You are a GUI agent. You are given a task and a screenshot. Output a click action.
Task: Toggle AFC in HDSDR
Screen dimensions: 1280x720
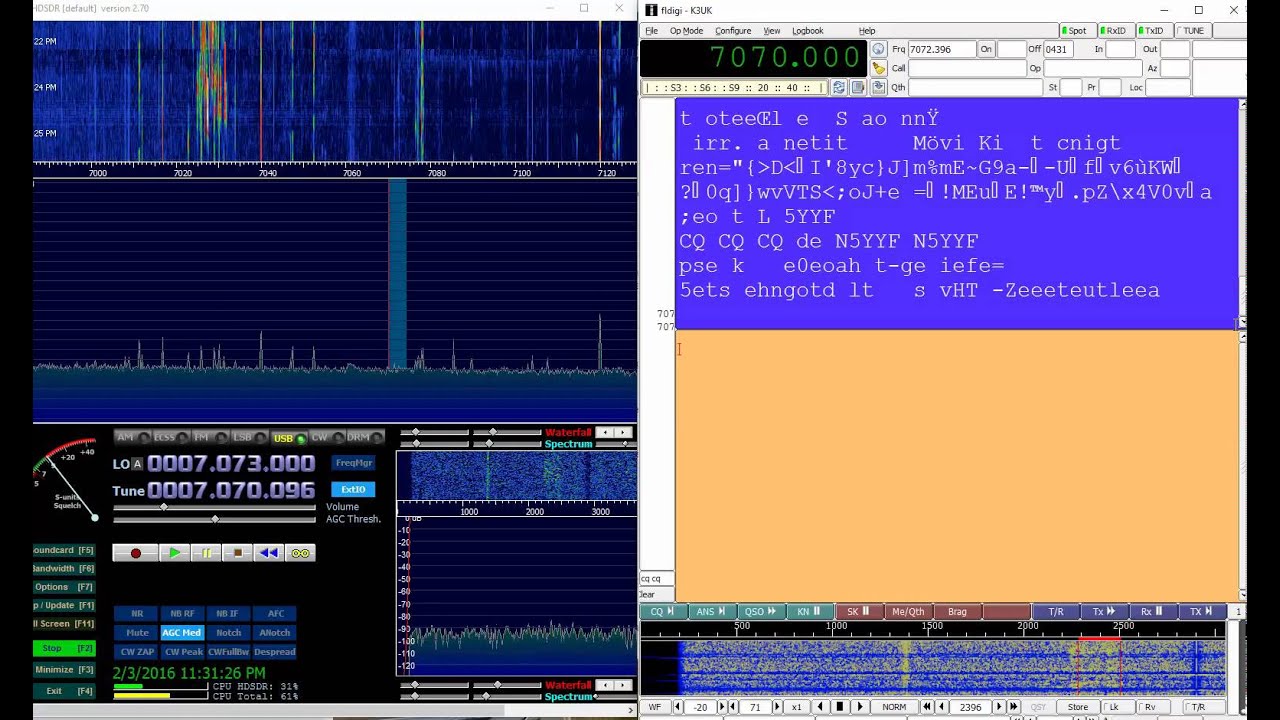tap(275, 614)
